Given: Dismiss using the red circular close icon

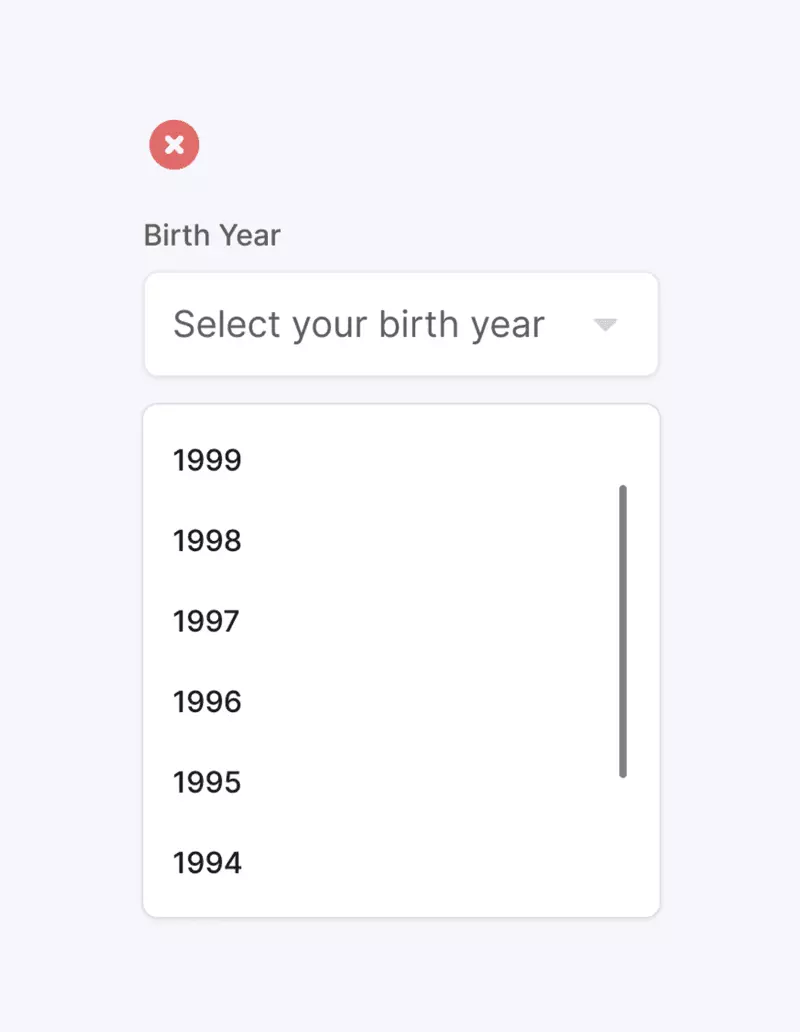Looking at the screenshot, I should (174, 145).
